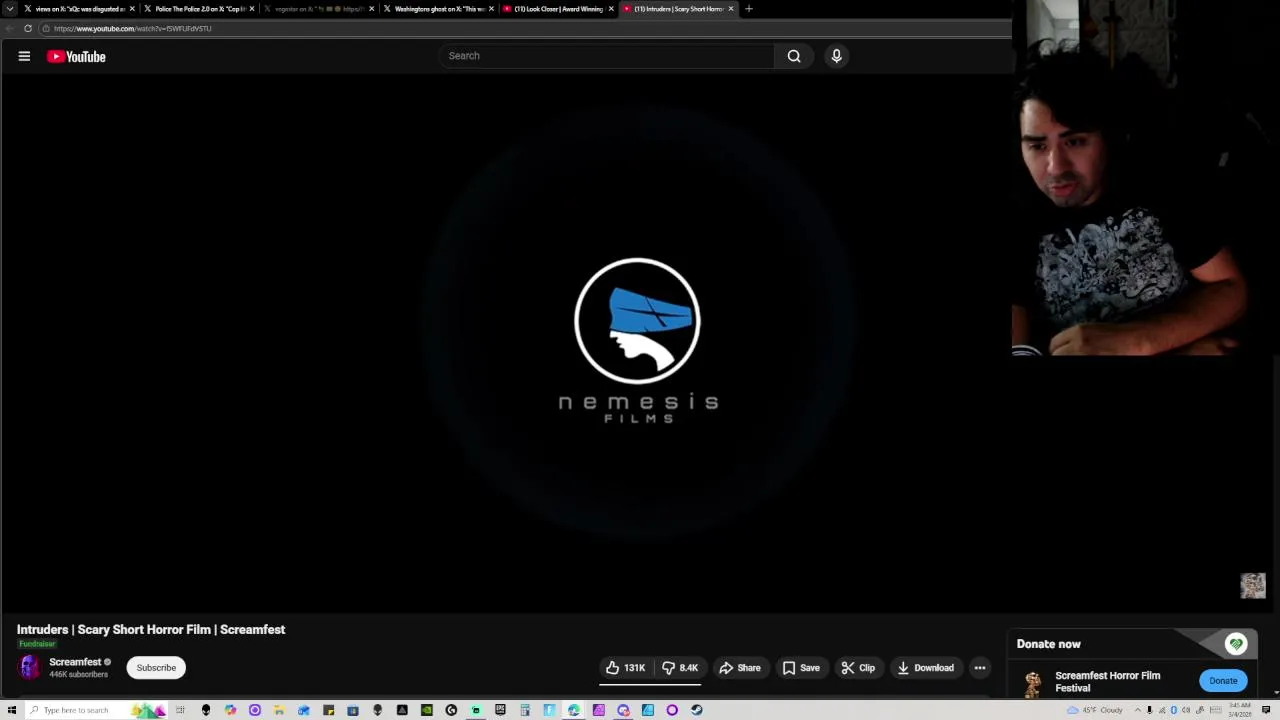Subscribe to the Screamfest channel
This screenshot has height=720, width=1280.
(x=156, y=668)
